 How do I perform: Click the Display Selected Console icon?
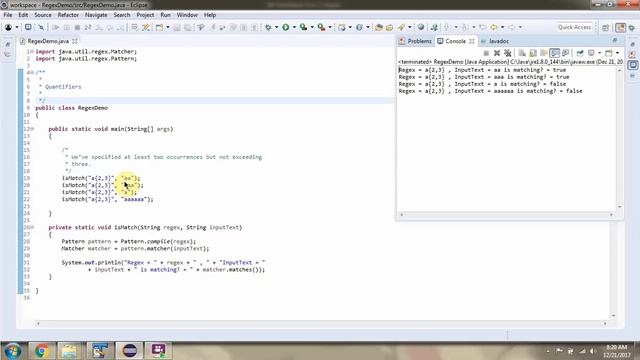[591, 53]
